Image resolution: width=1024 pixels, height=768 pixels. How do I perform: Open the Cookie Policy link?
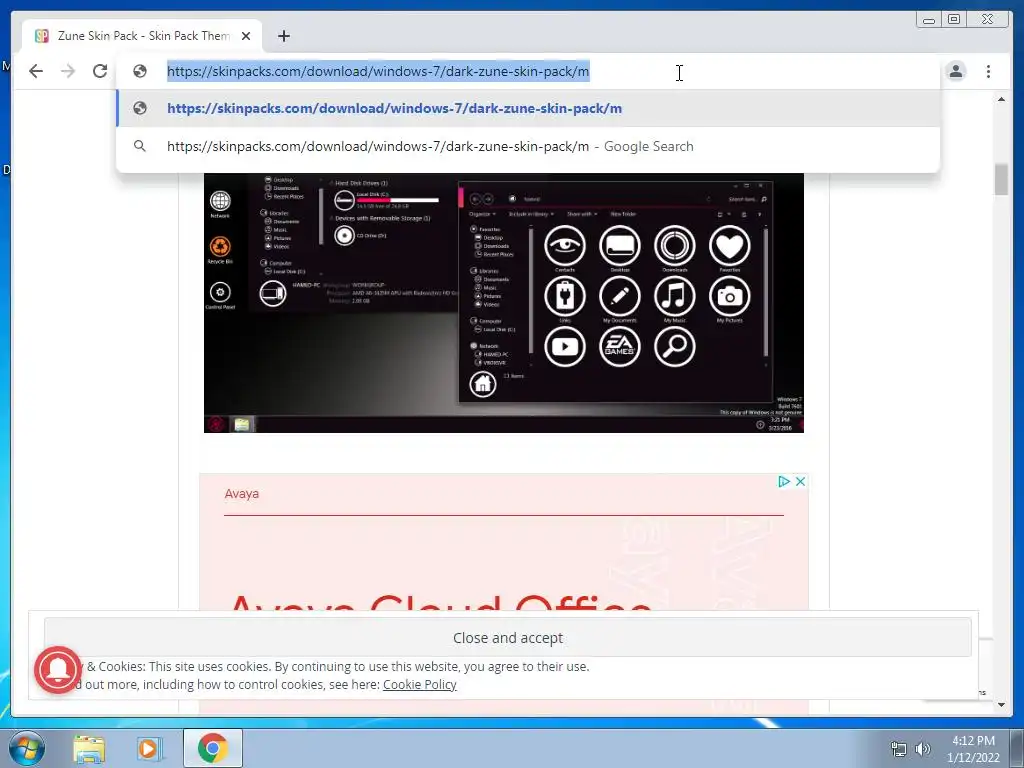tap(419, 684)
